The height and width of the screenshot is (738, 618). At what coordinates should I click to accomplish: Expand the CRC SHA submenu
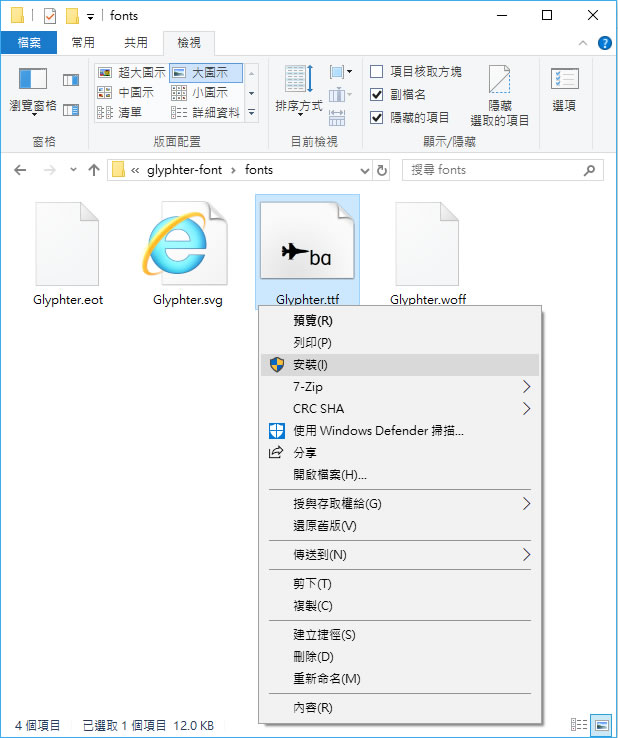pos(400,409)
